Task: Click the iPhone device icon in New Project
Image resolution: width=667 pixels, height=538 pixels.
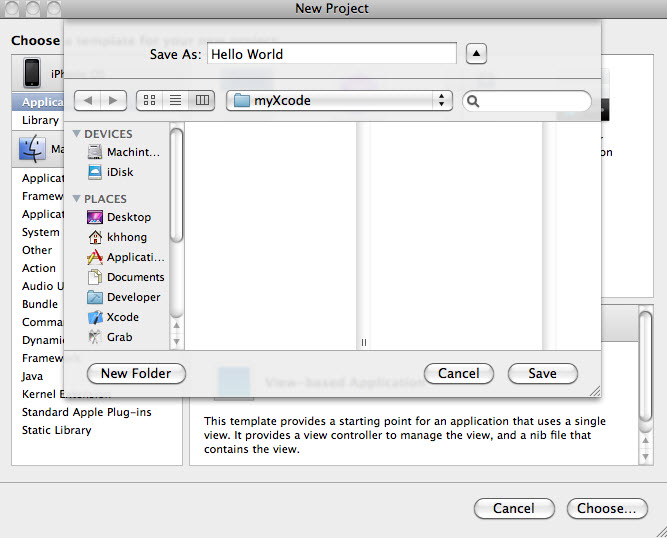Action: click(32, 73)
